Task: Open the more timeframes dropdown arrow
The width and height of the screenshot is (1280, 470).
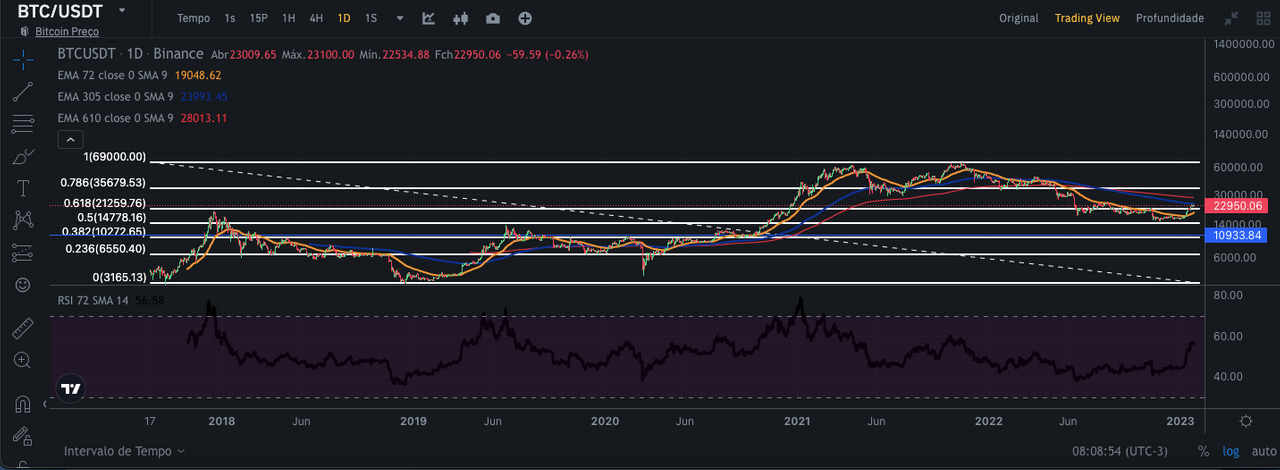Action: [400, 18]
